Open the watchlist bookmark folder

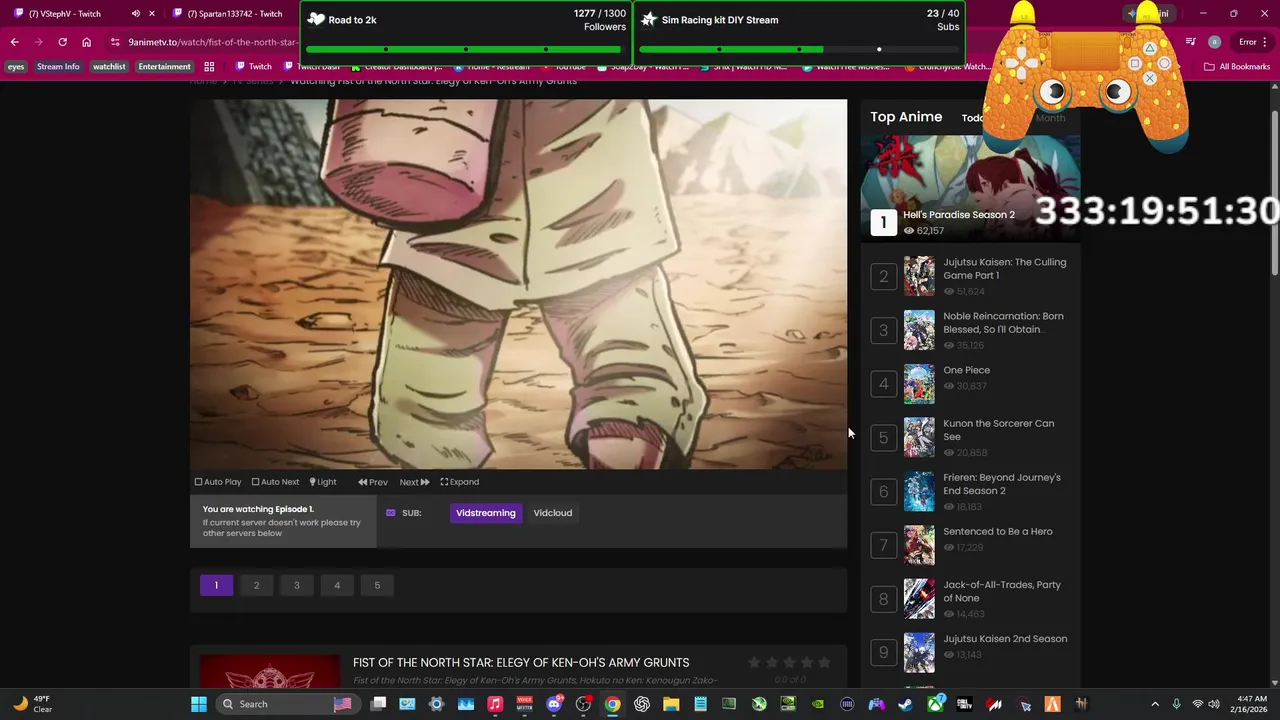tap(109, 67)
